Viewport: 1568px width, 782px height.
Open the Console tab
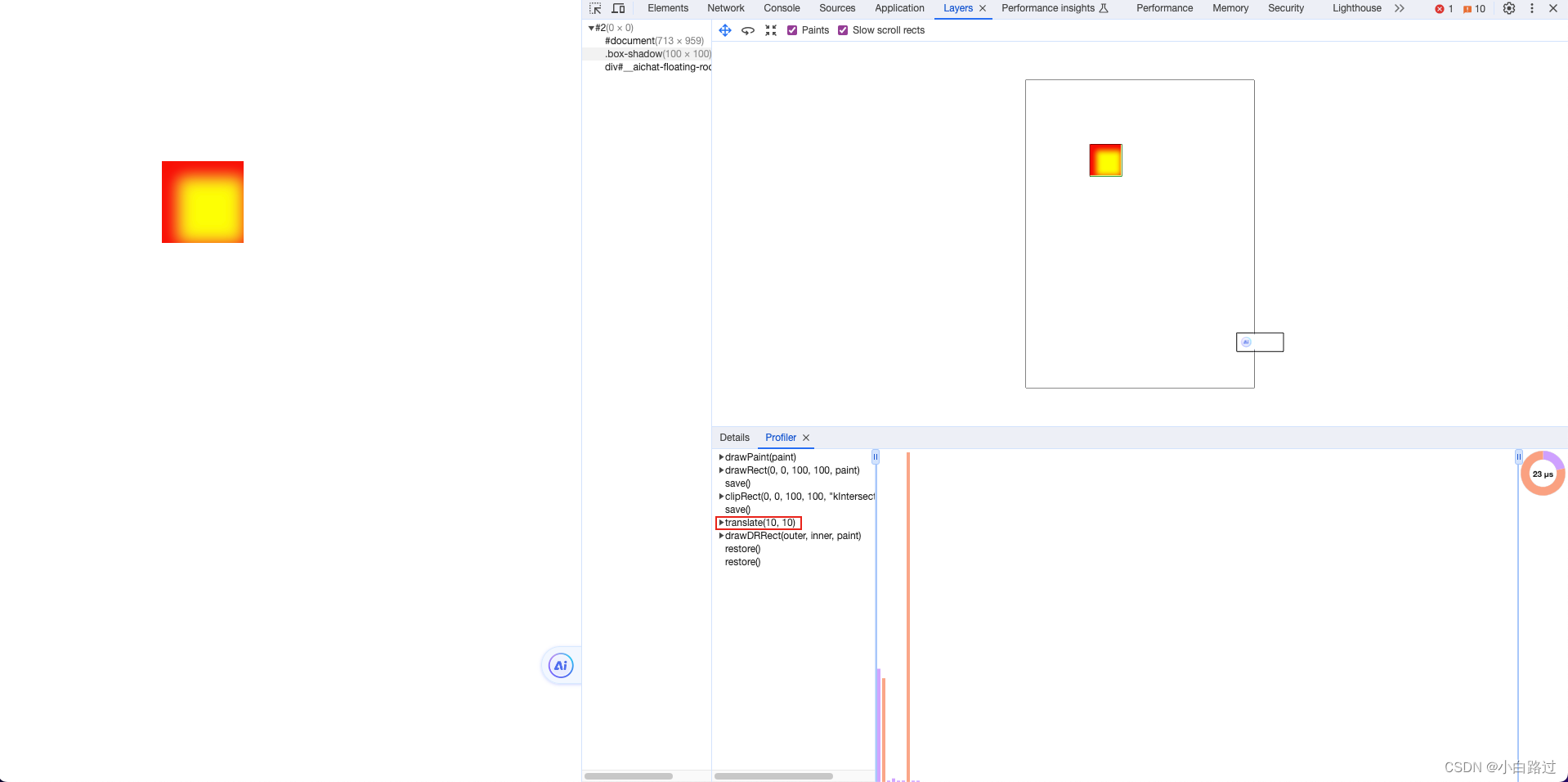[x=782, y=8]
